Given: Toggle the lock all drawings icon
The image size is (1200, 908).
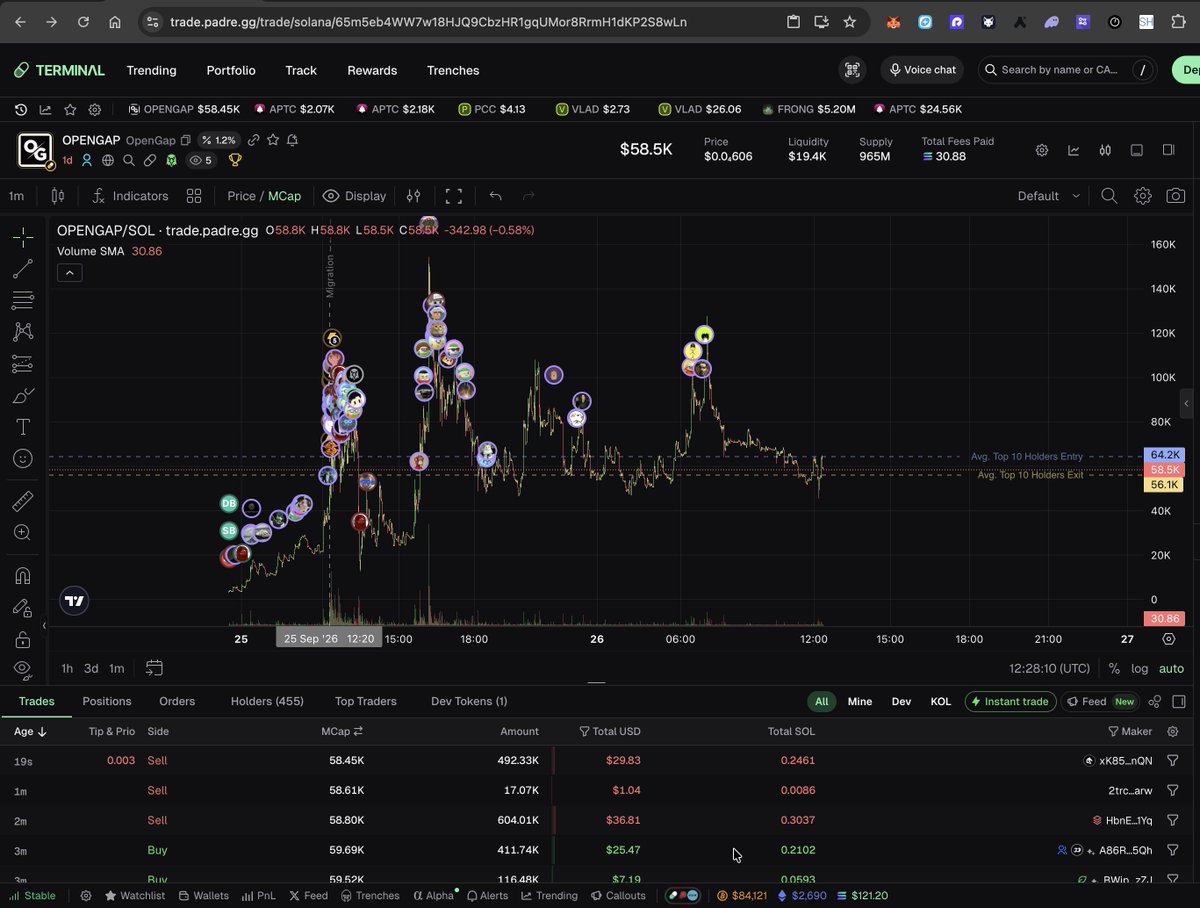Looking at the screenshot, I should pos(23,639).
